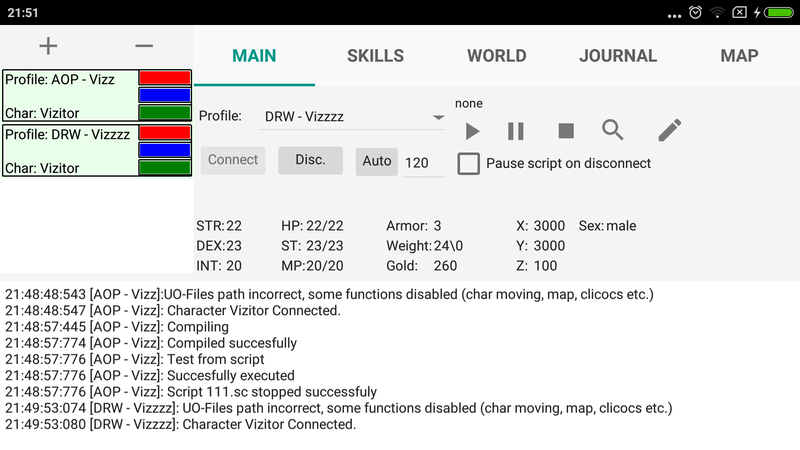Click the Auto button
The height and width of the screenshot is (450, 800).
377,161
